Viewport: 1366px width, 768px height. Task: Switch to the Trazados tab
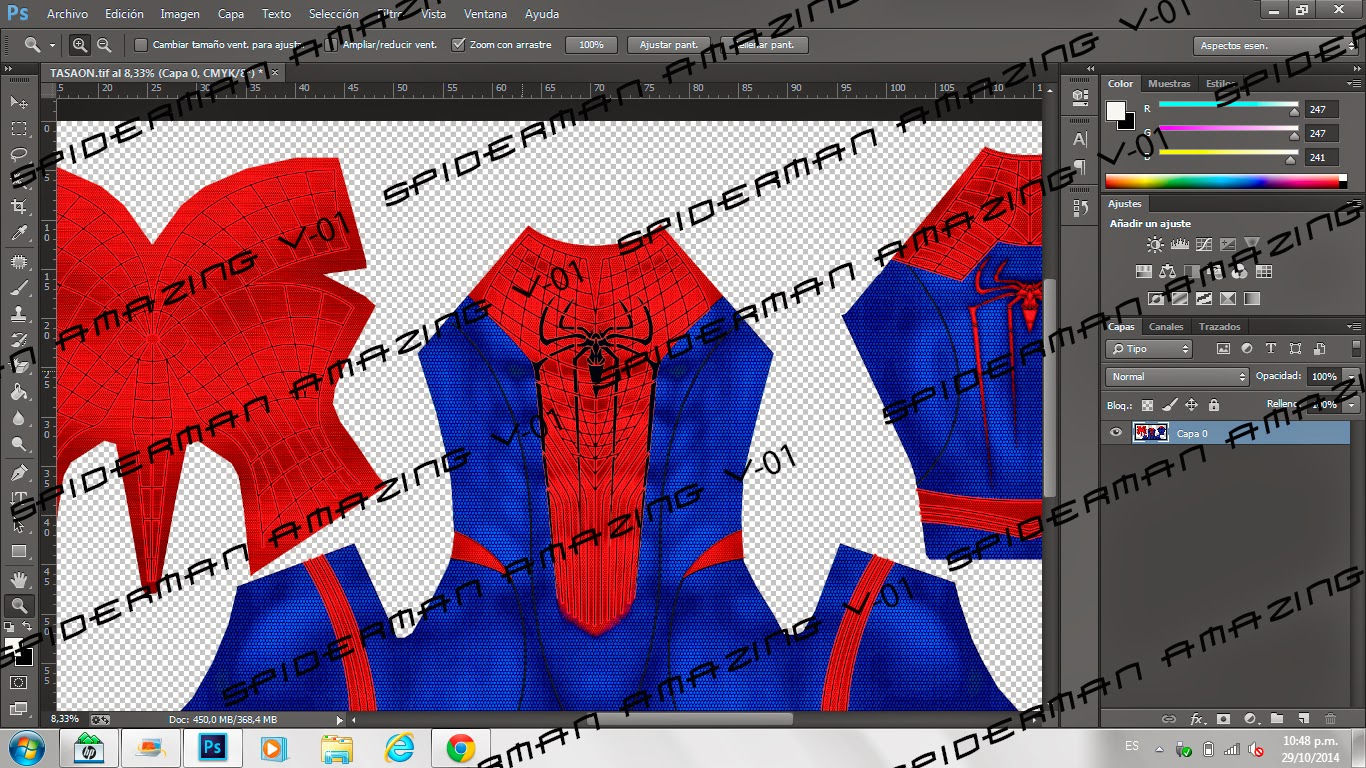pos(1219,327)
